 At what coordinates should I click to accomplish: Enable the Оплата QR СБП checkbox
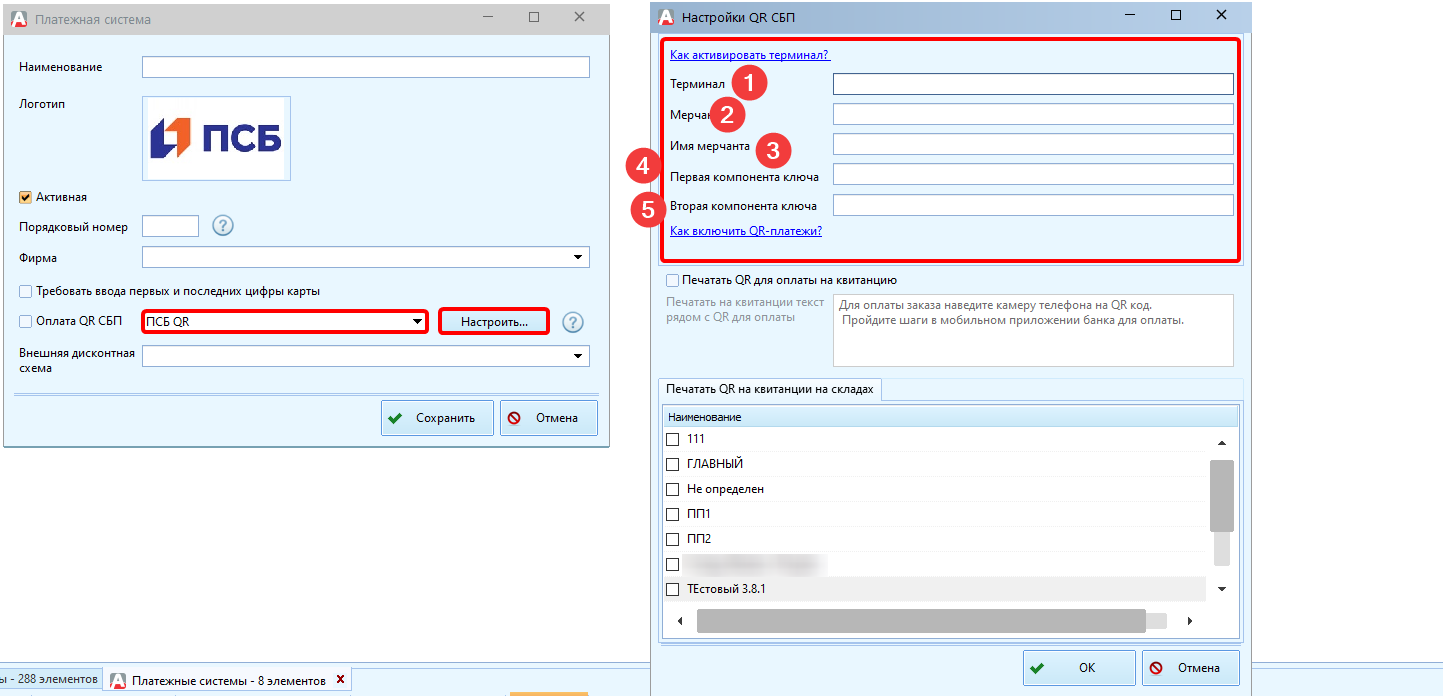point(26,322)
